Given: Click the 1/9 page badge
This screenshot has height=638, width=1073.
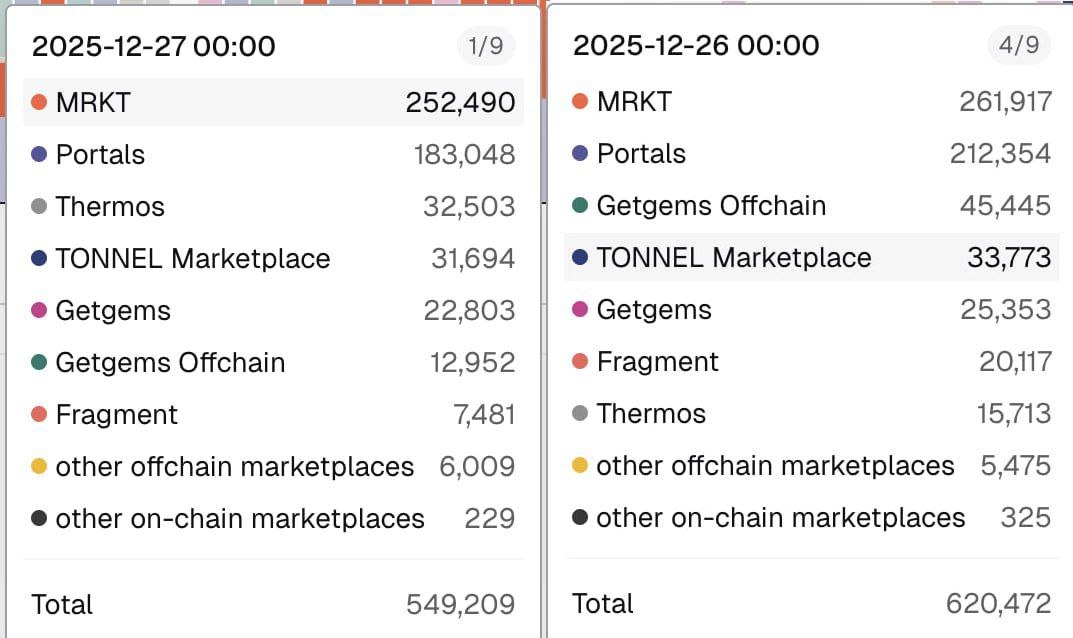Looking at the screenshot, I should tap(486, 46).
